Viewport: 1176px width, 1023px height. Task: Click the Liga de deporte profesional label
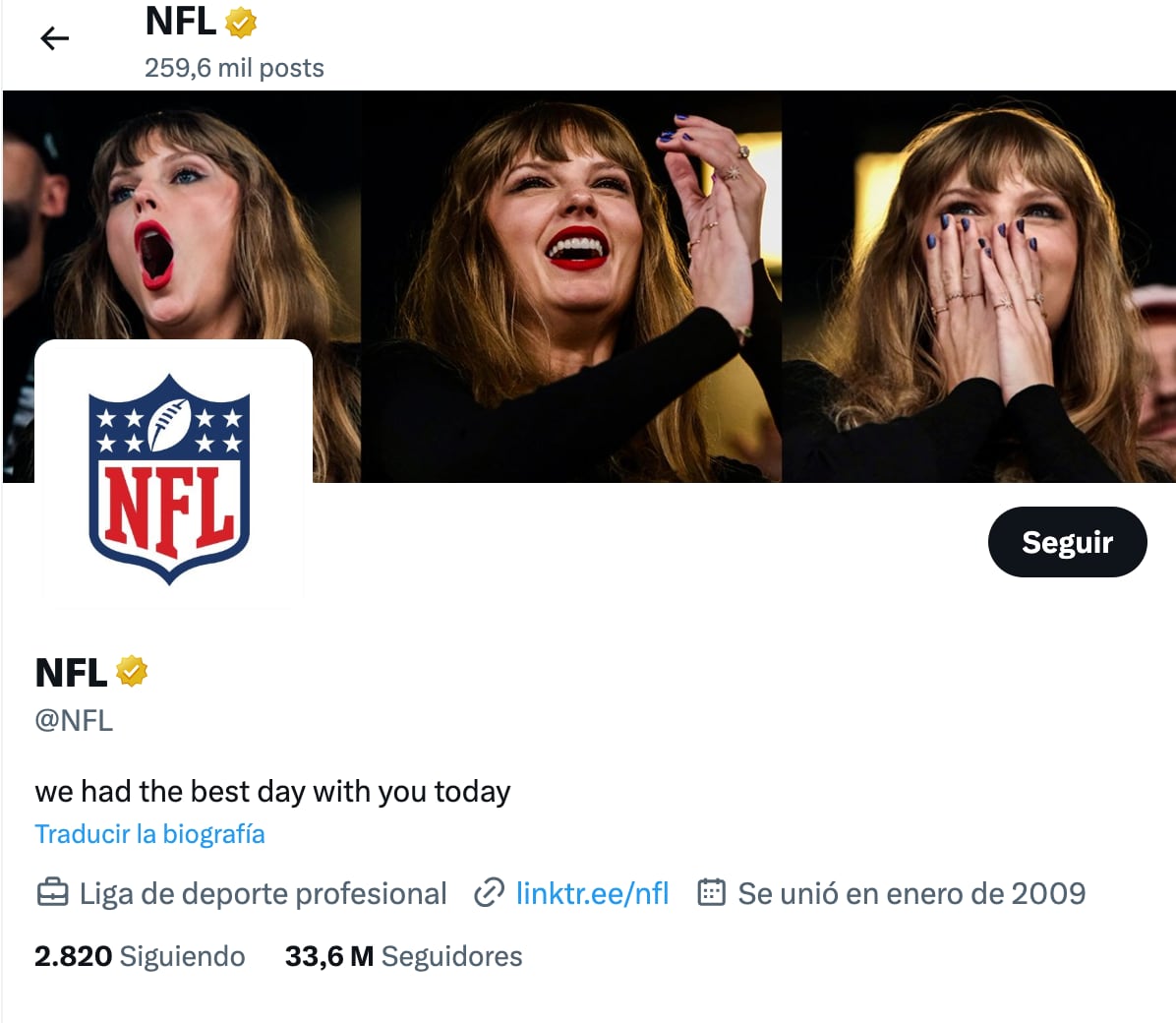[263, 893]
